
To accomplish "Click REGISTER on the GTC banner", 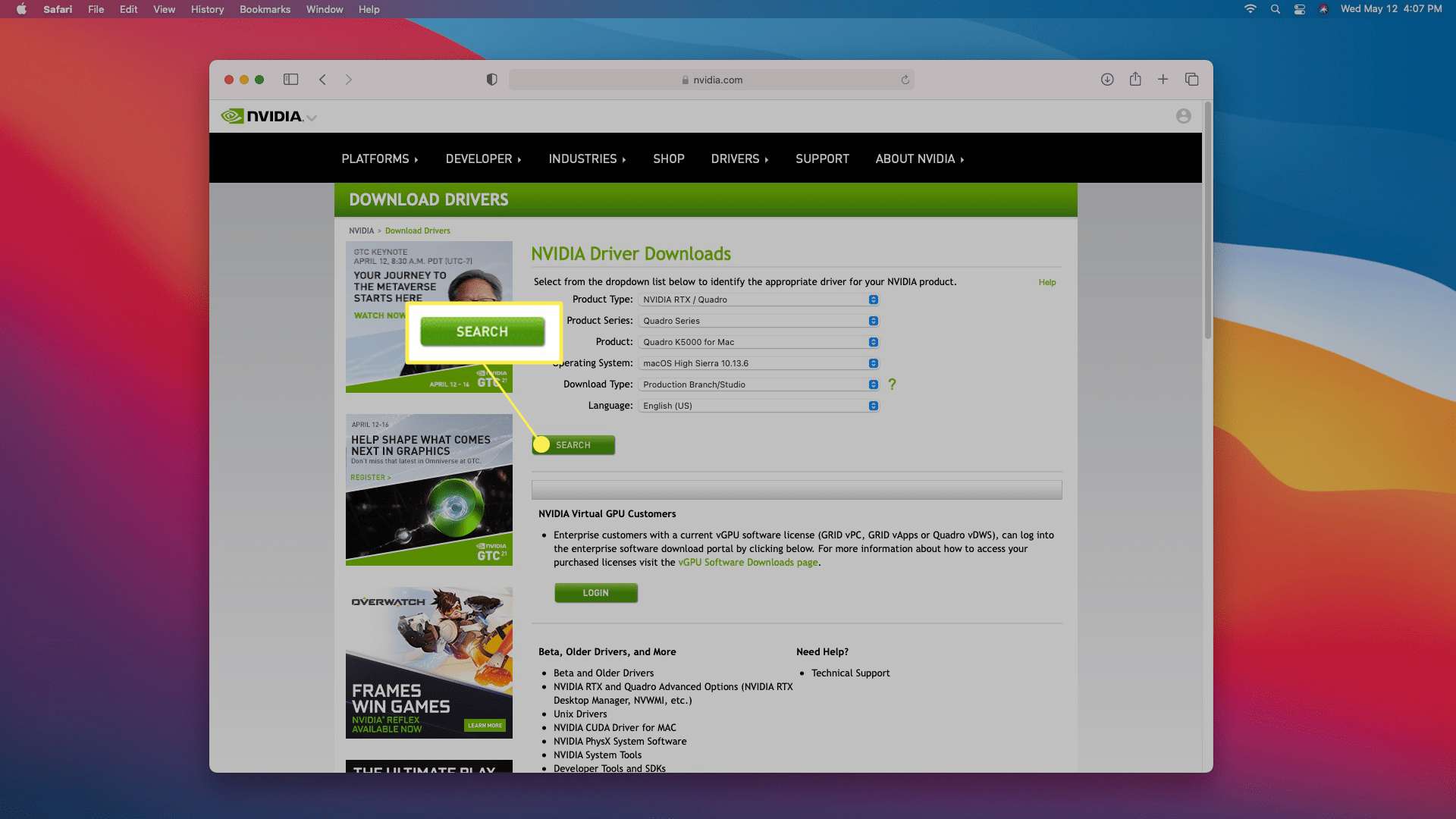I will [x=370, y=478].
